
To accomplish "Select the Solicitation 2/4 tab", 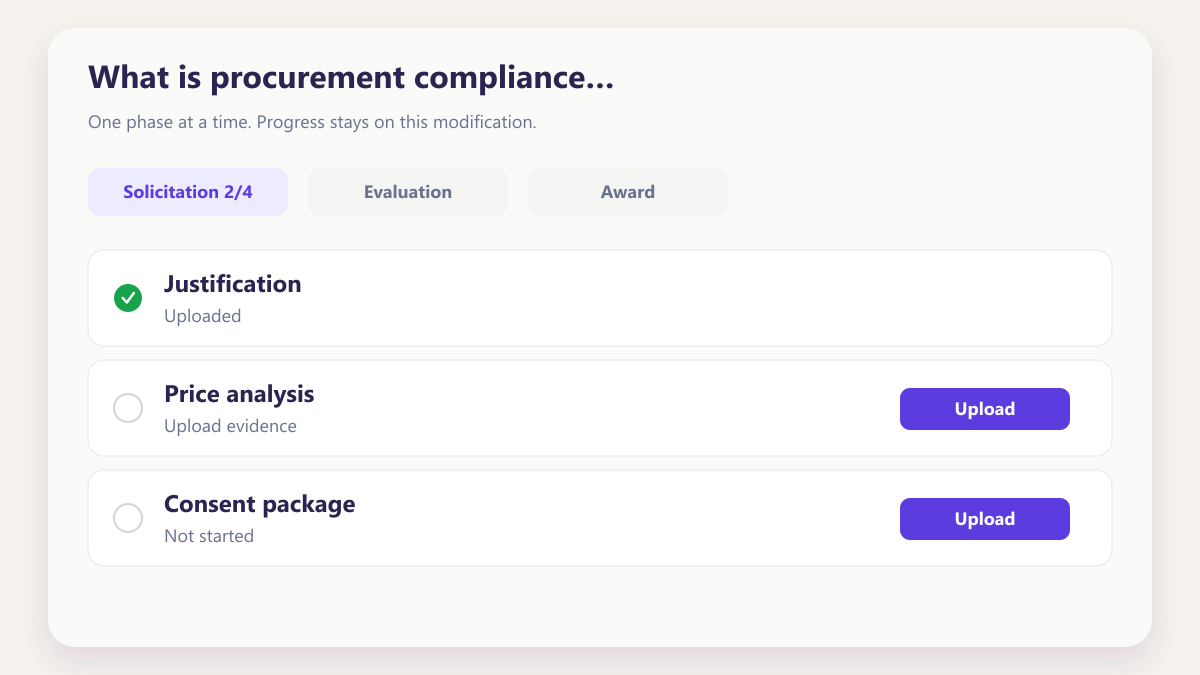I will pos(188,192).
